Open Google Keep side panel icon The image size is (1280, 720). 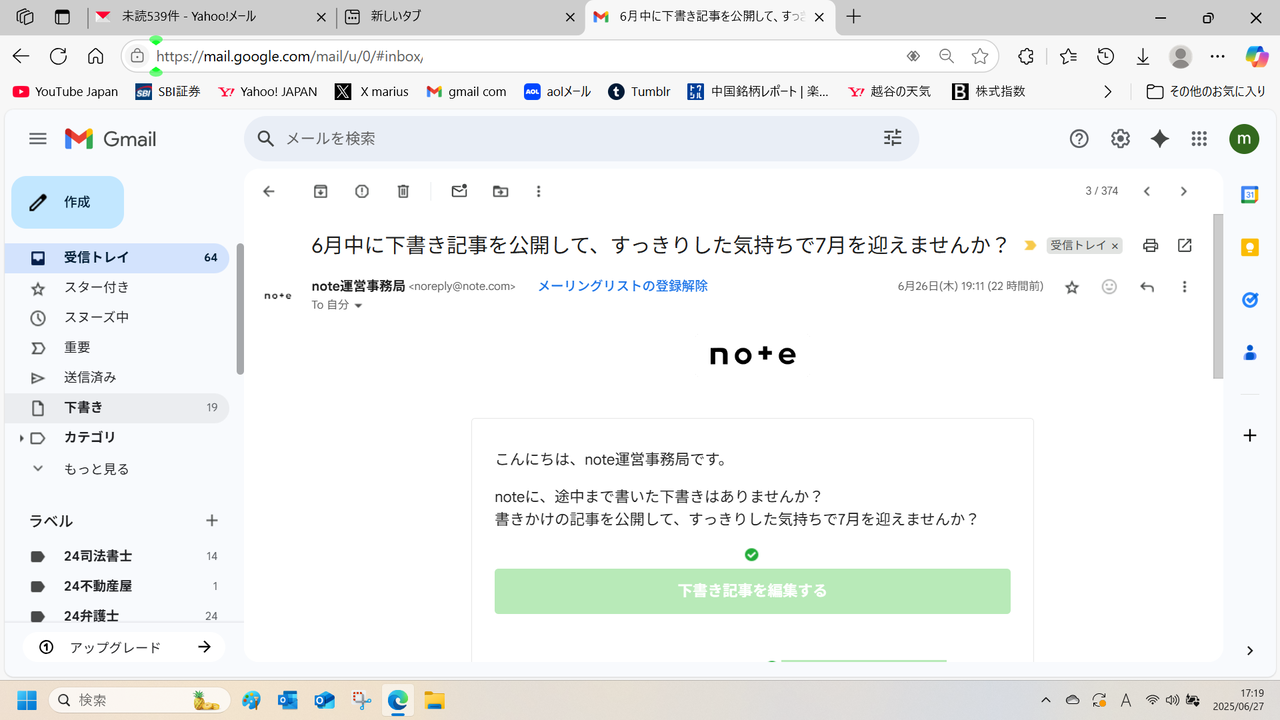(1249, 247)
